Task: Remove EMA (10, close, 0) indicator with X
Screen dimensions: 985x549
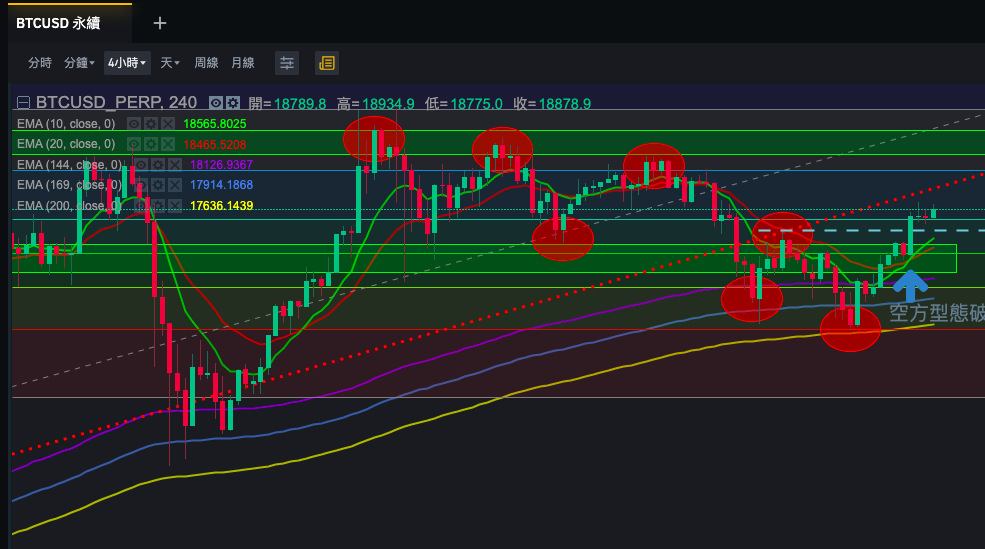Action: (168, 124)
